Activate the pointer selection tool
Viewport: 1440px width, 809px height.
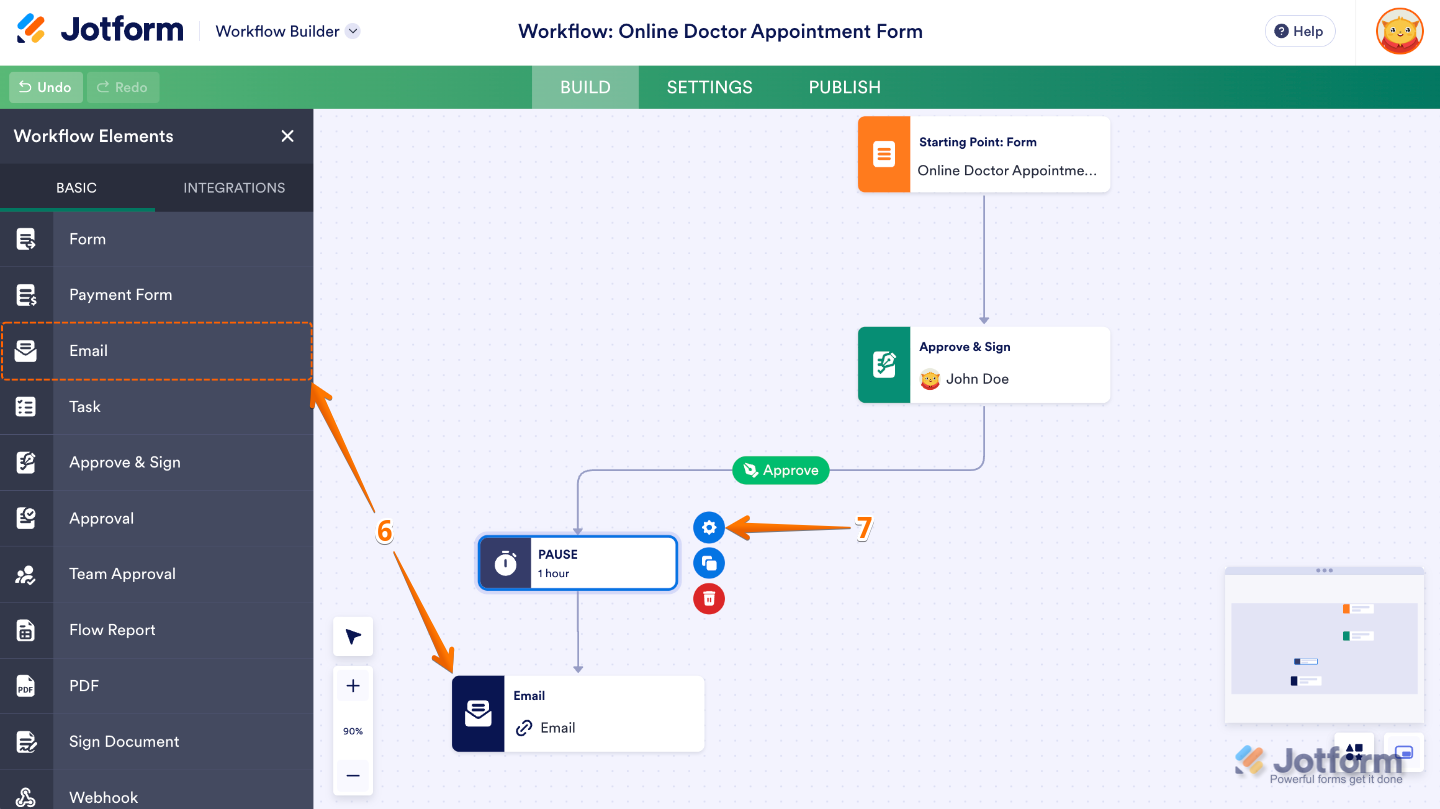click(x=352, y=636)
